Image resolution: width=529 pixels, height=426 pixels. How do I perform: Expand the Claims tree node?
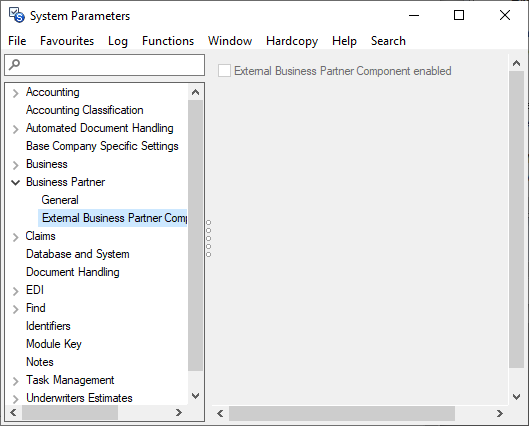(15, 237)
